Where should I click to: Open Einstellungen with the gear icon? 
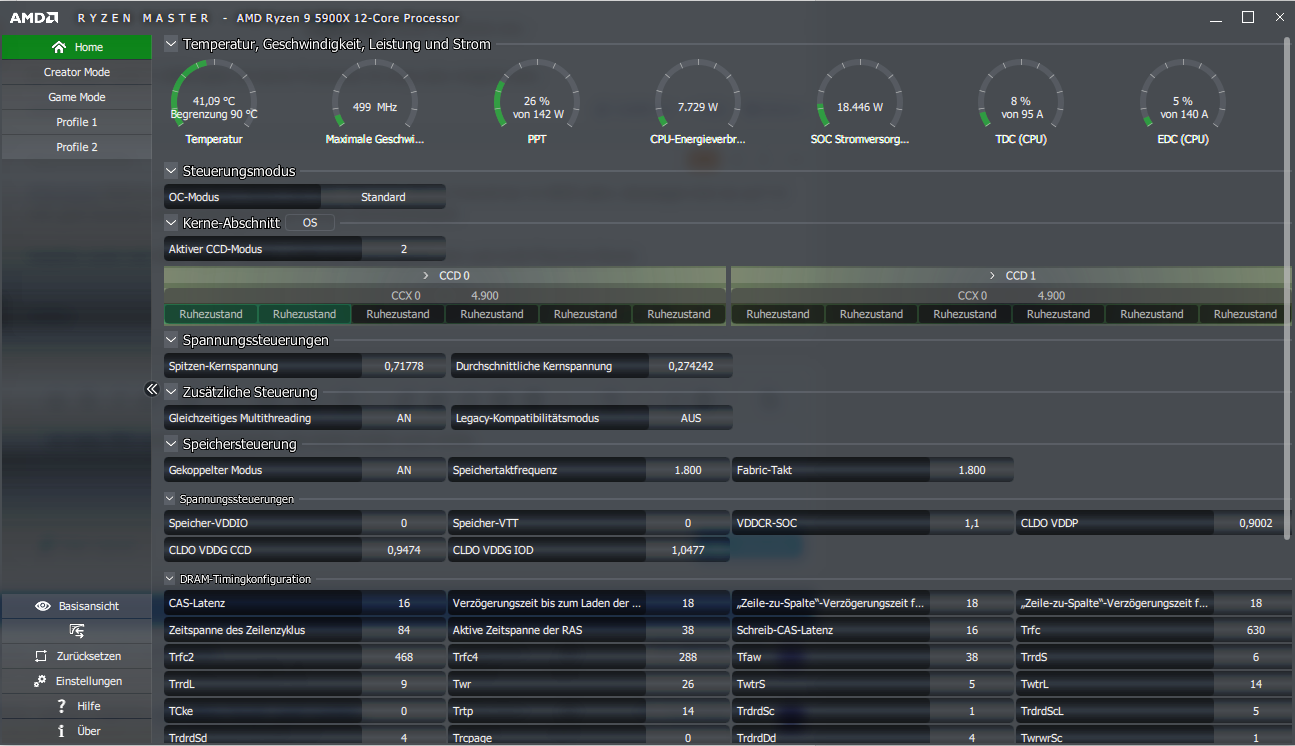click(76, 681)
